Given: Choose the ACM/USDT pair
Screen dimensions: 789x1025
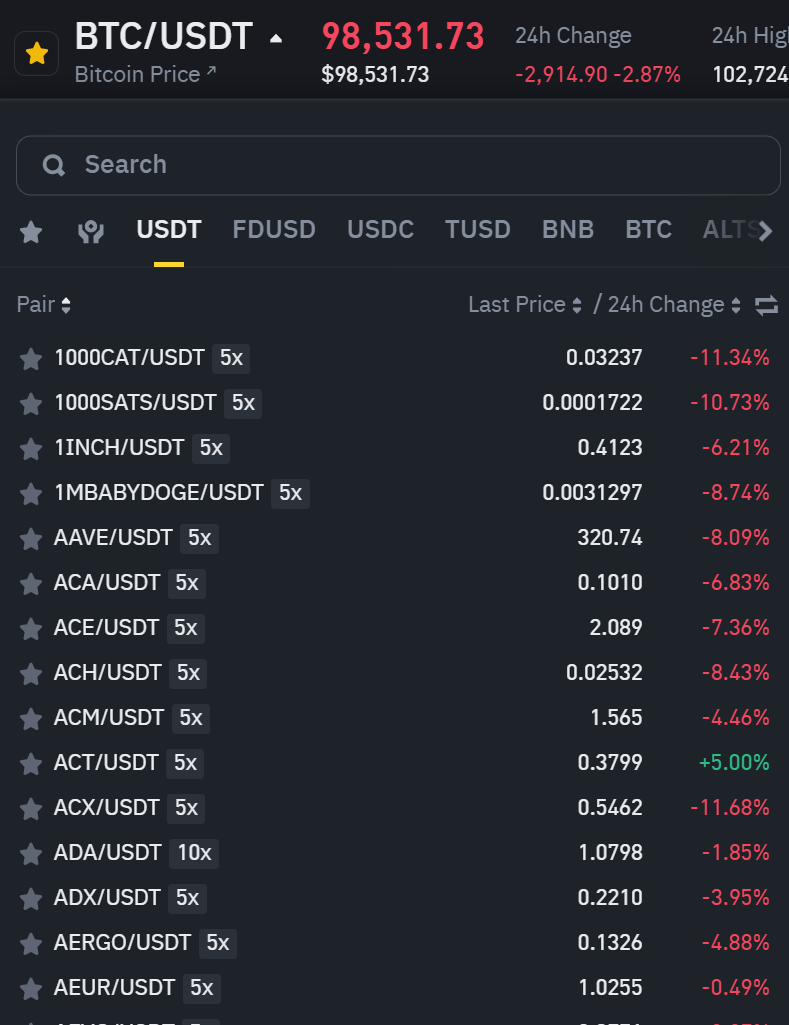Looking at the screenshot, I should coord(394,718).
